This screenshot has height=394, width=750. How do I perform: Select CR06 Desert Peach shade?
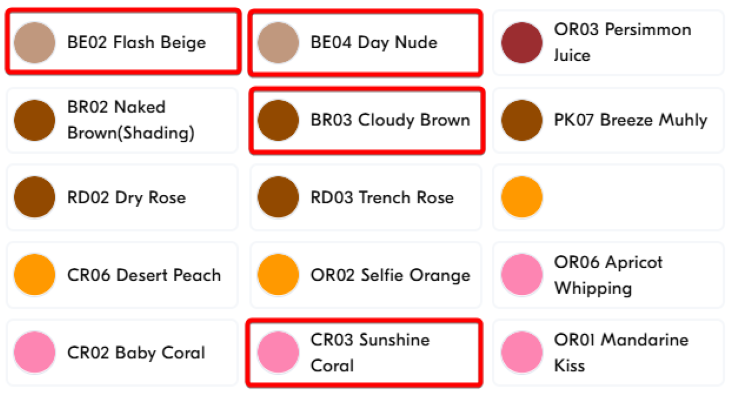122,275
